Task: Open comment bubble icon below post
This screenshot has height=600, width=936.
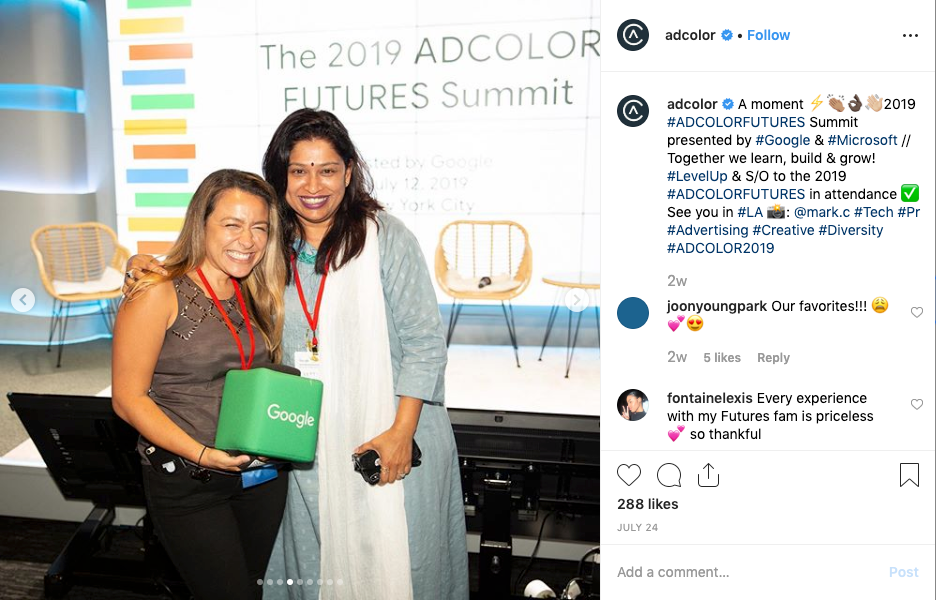Action: [x=669, y=475]
